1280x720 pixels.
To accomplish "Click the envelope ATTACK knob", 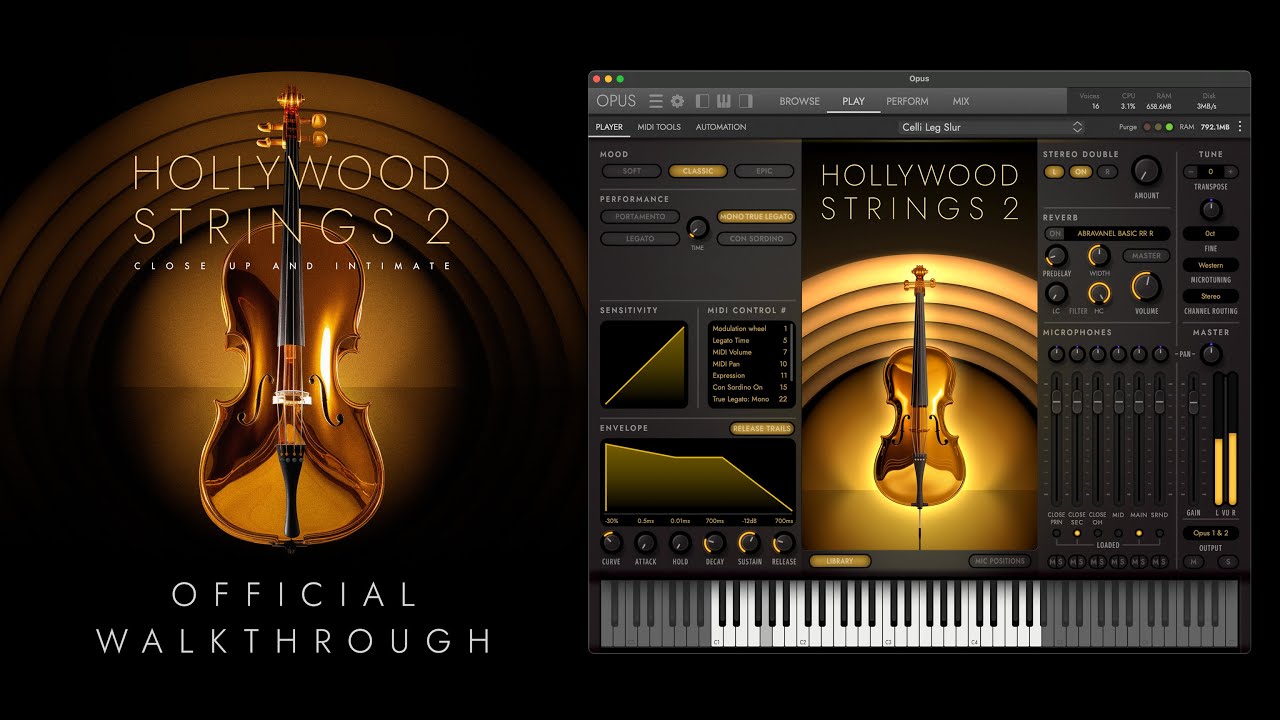I will pyautogui.click(x=646, y=543).
